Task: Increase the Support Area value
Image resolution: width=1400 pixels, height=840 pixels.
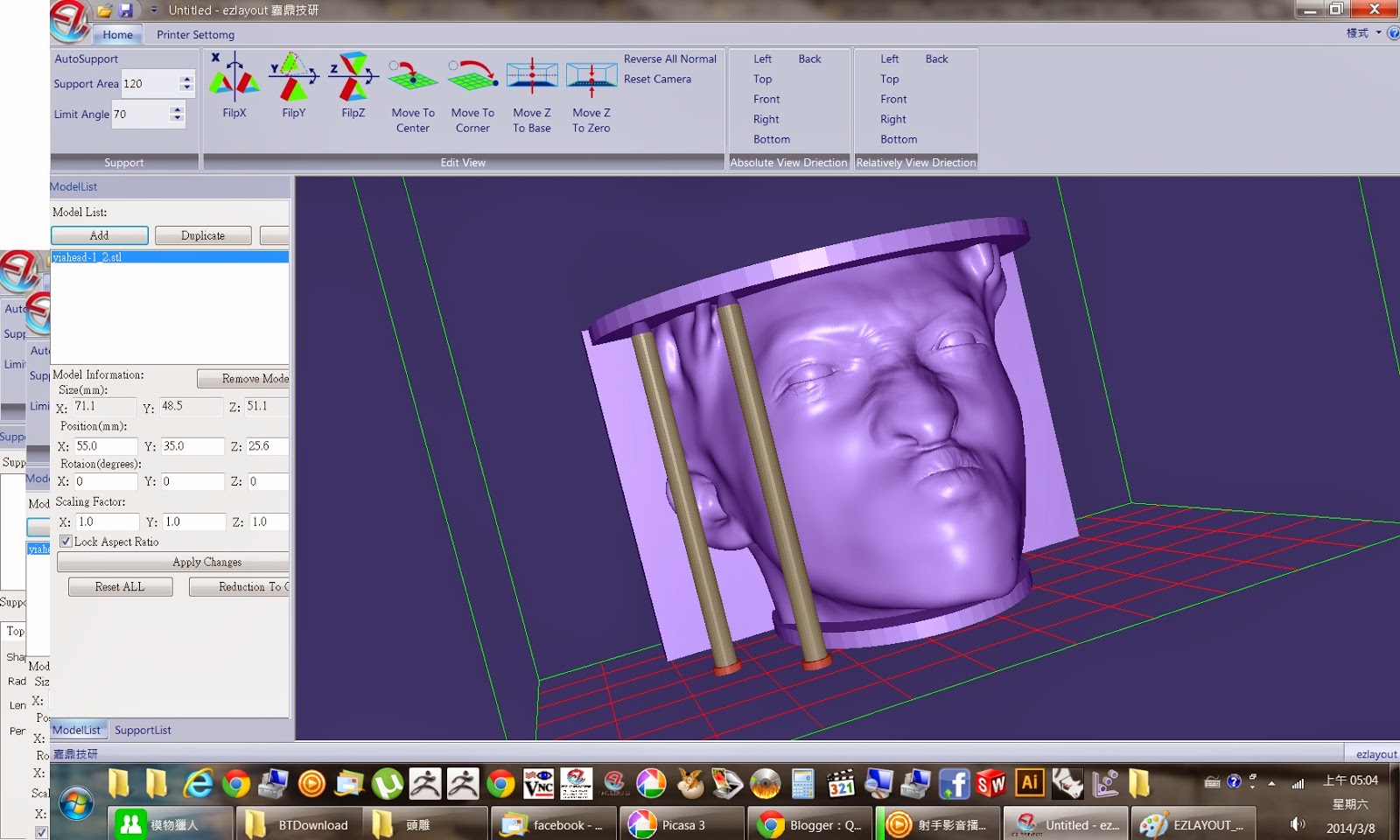Action: click(185, 79)
